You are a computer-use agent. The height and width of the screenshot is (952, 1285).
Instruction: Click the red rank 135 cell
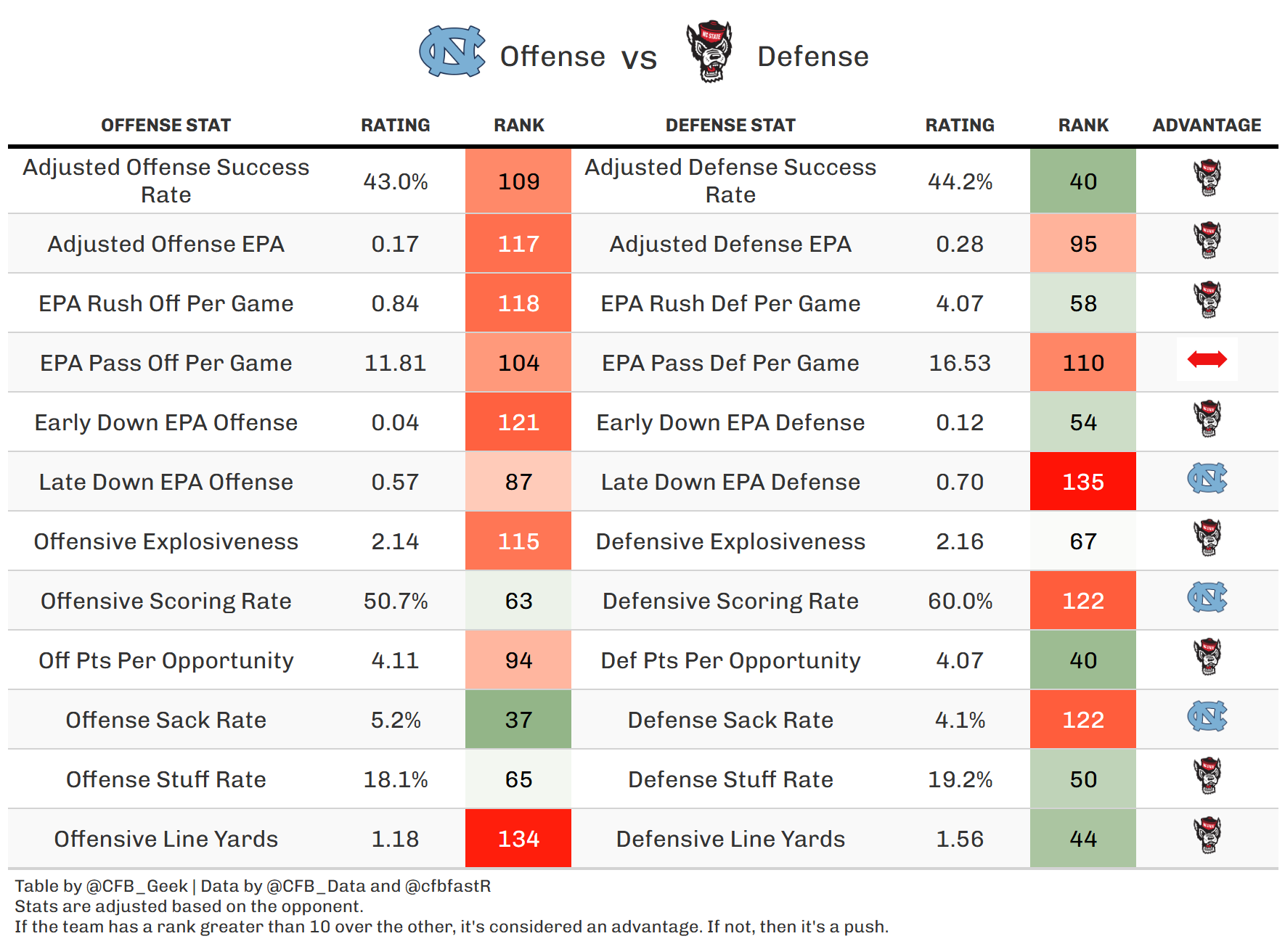pos(1082,482)
